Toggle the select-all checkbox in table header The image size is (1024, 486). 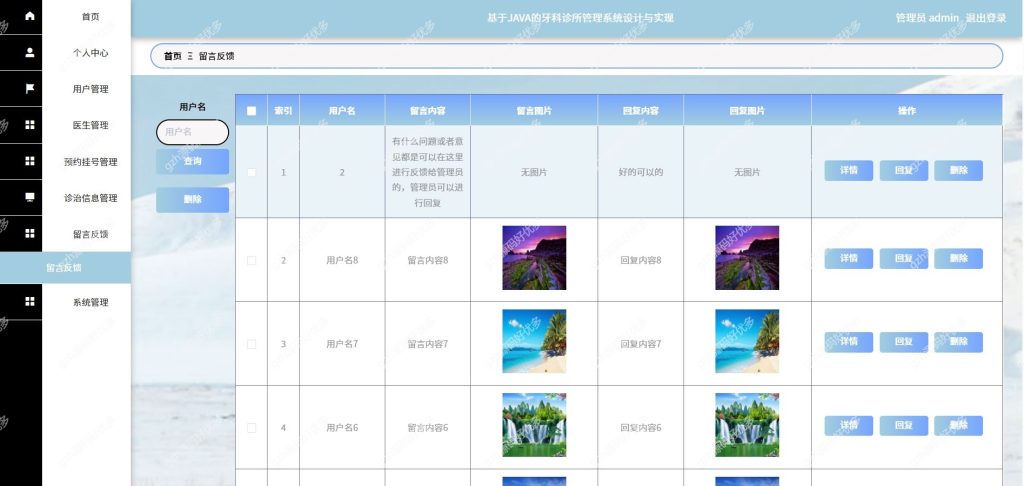(x=251, y=110)
